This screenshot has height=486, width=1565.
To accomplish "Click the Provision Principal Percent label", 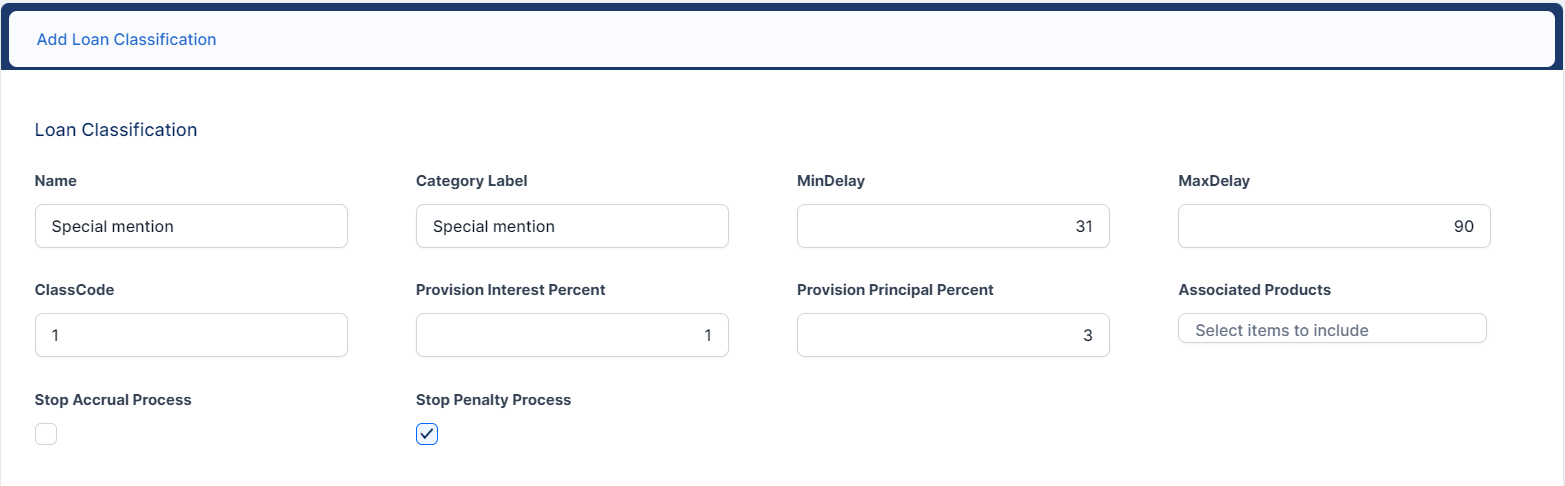I will (895, 290).
